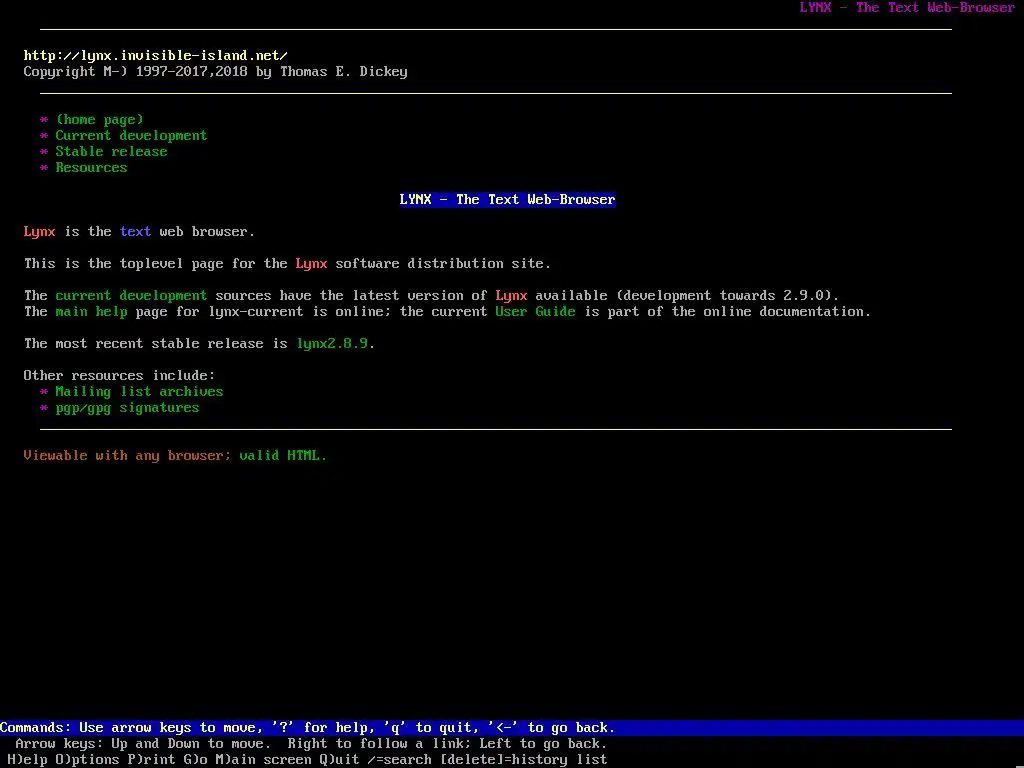Follow the (home page) link
The width and height of the screenshot is (1024, 768).
click(99, 120)
